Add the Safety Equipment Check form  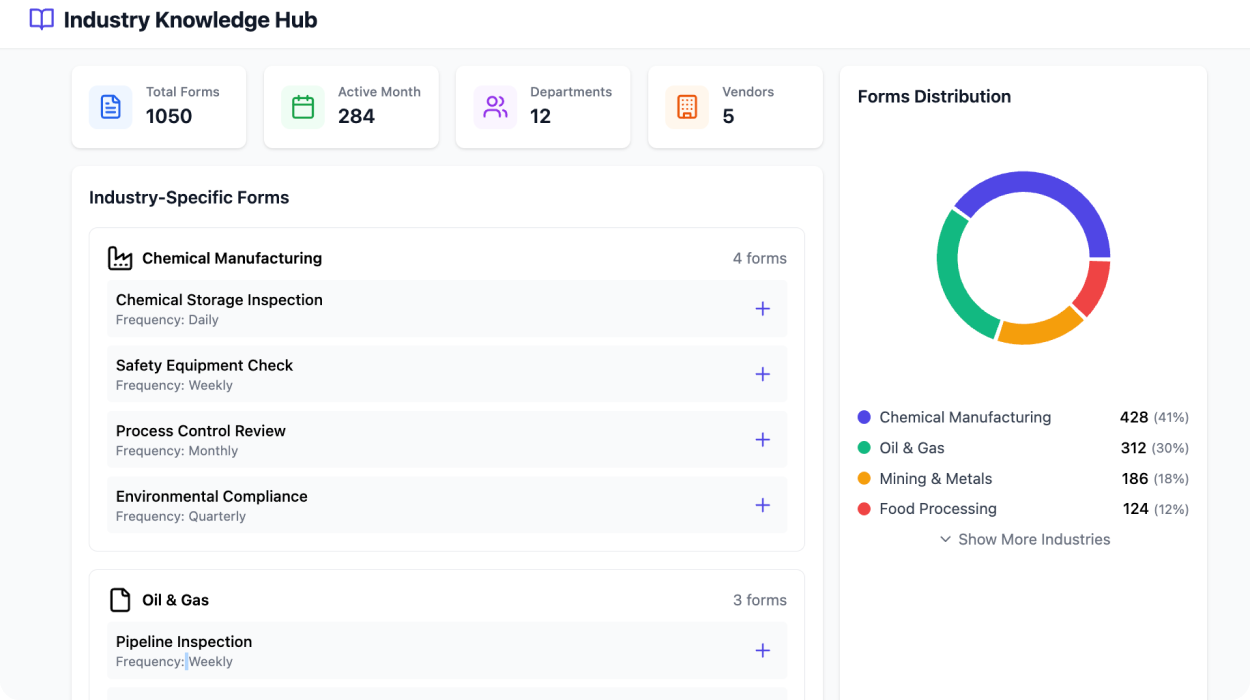763,374
